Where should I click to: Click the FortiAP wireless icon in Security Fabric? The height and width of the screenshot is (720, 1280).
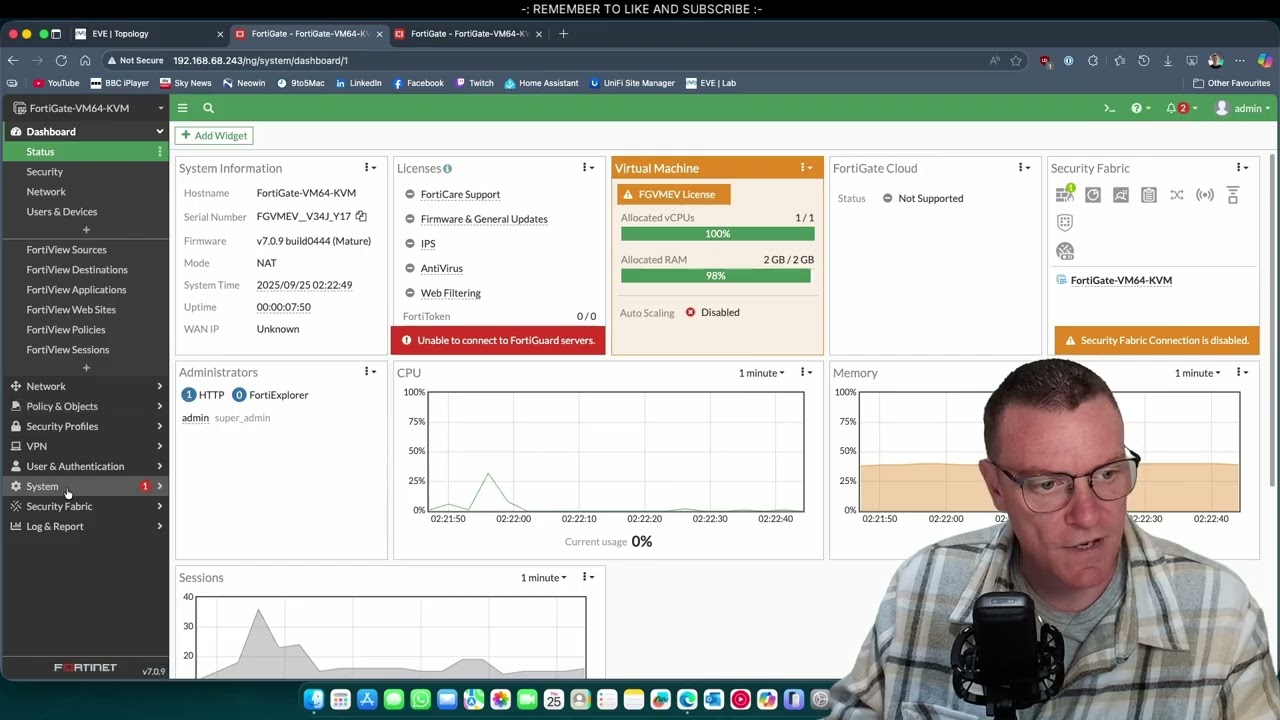[1205, 195]
